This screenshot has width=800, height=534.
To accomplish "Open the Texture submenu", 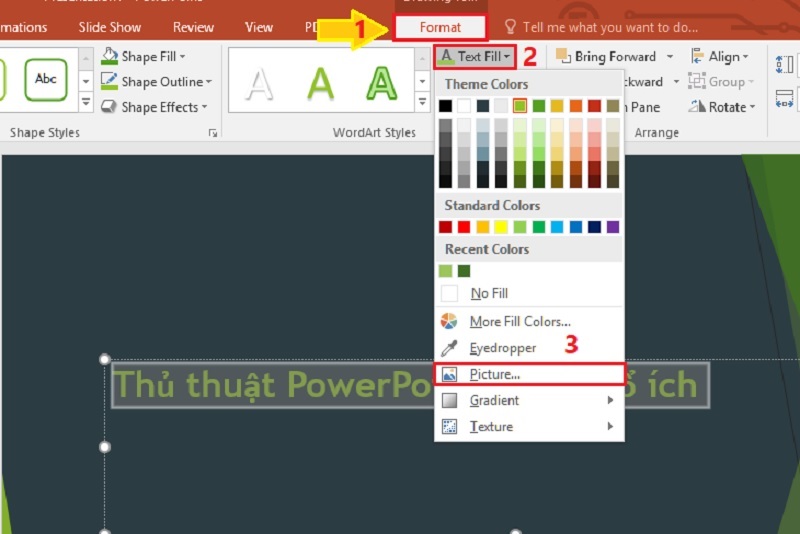I will 529,426.
